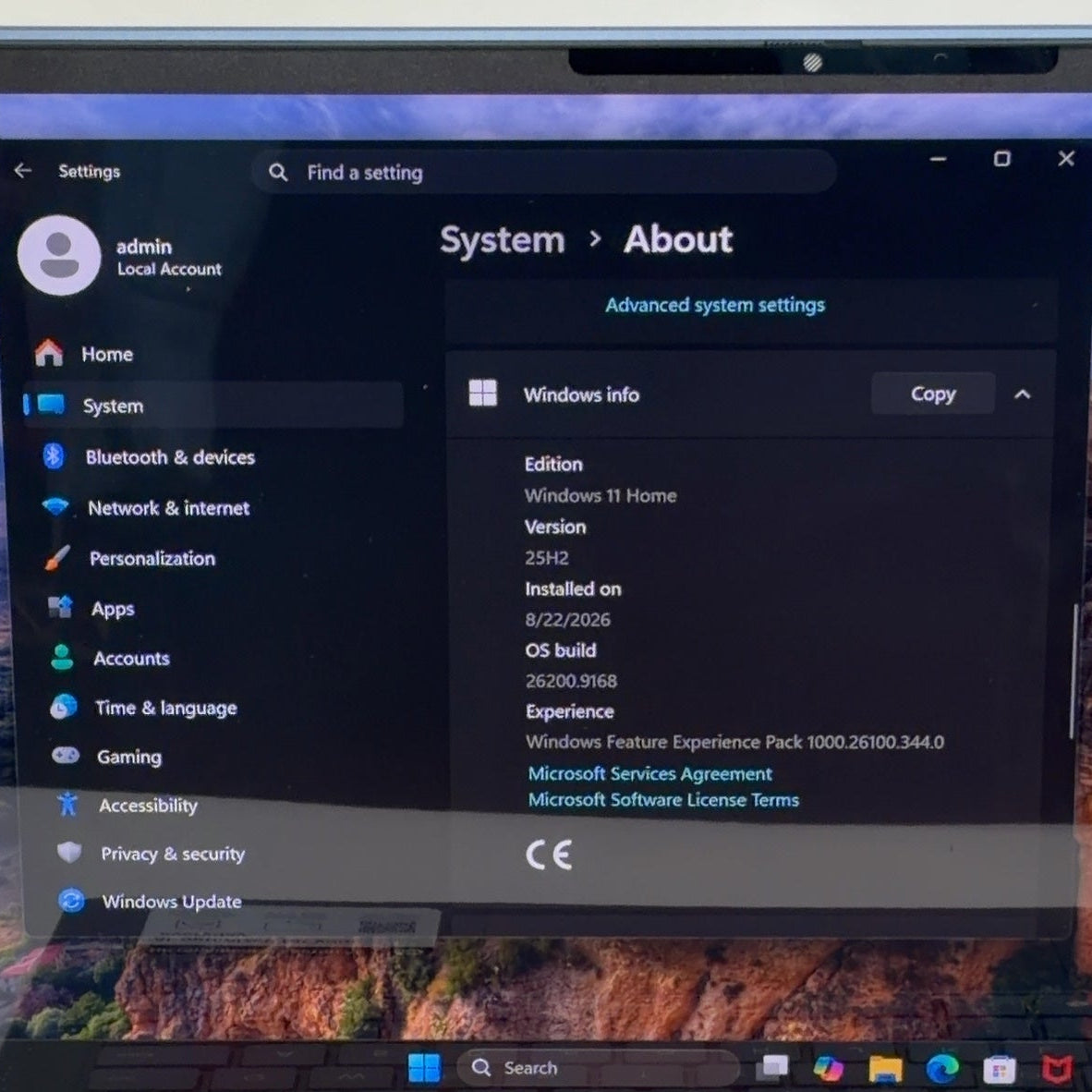Click the Accessibility figure icon
This screenshot has height=1092, width=1092.
coord(67,804)
